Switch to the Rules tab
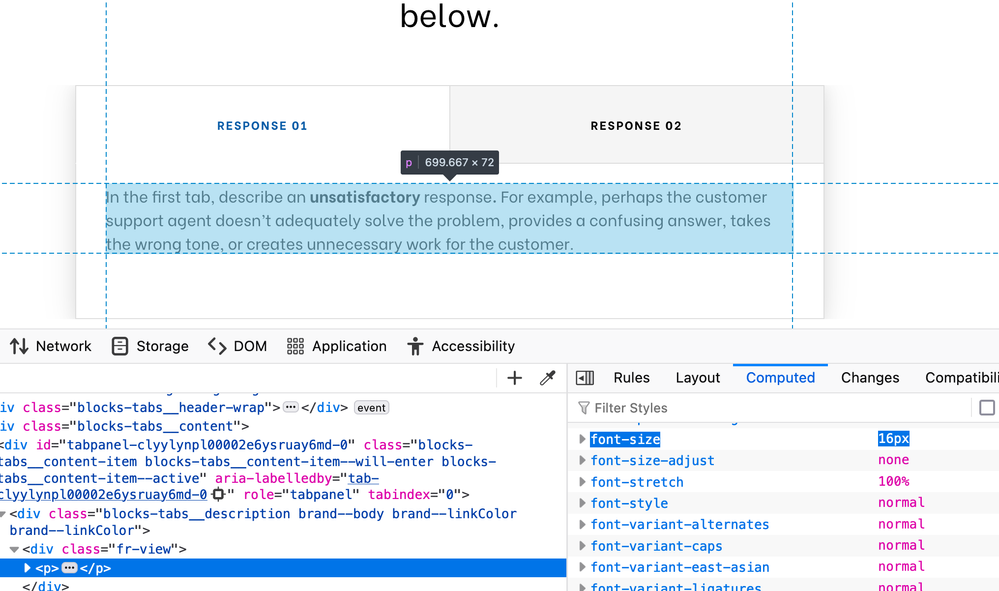 tap(631, 378)
